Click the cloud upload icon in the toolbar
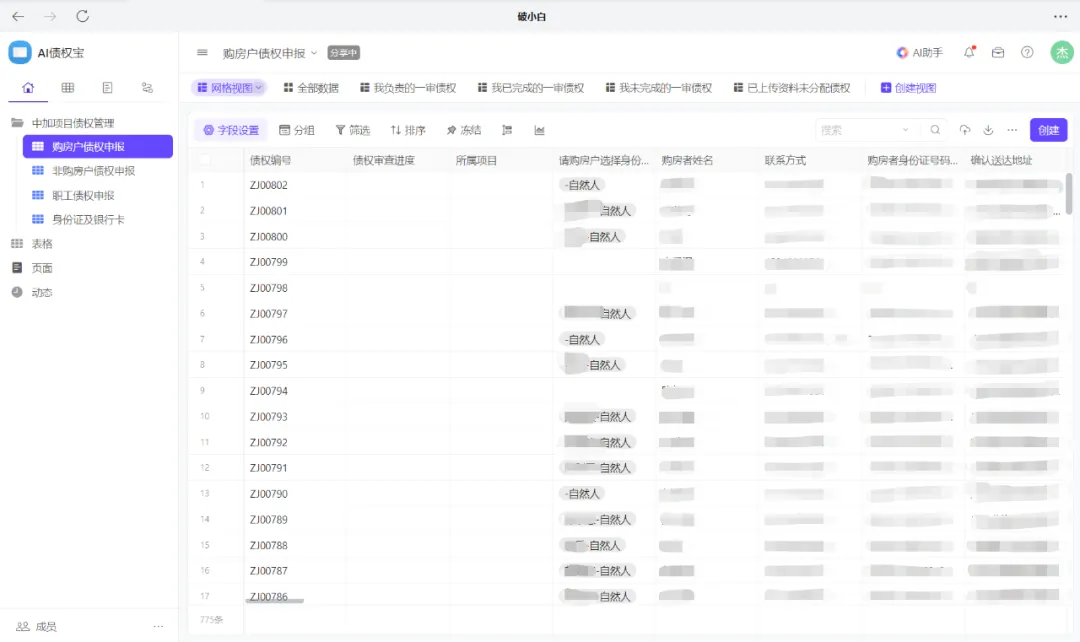The image size is (1080, 642). (x=965, y=130)
